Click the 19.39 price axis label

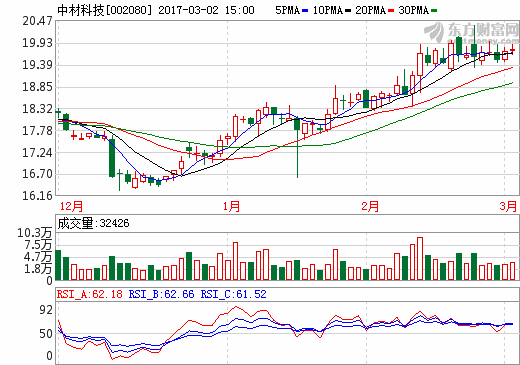coord(37,65)
